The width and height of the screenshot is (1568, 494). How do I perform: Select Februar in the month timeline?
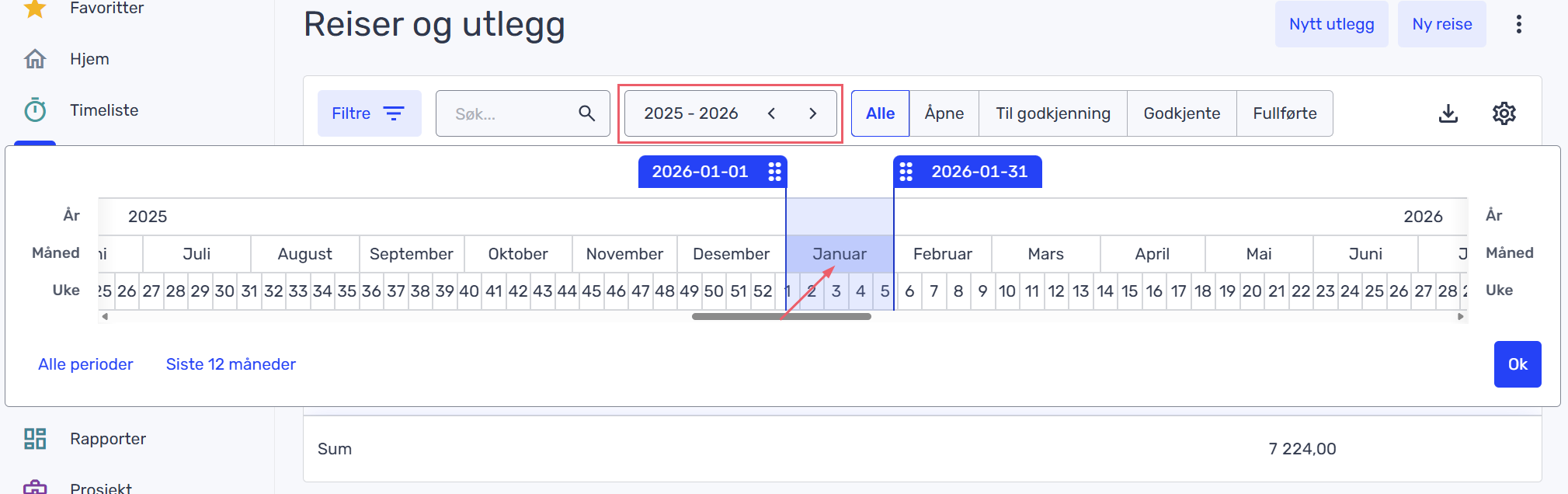tap(942, 254)
